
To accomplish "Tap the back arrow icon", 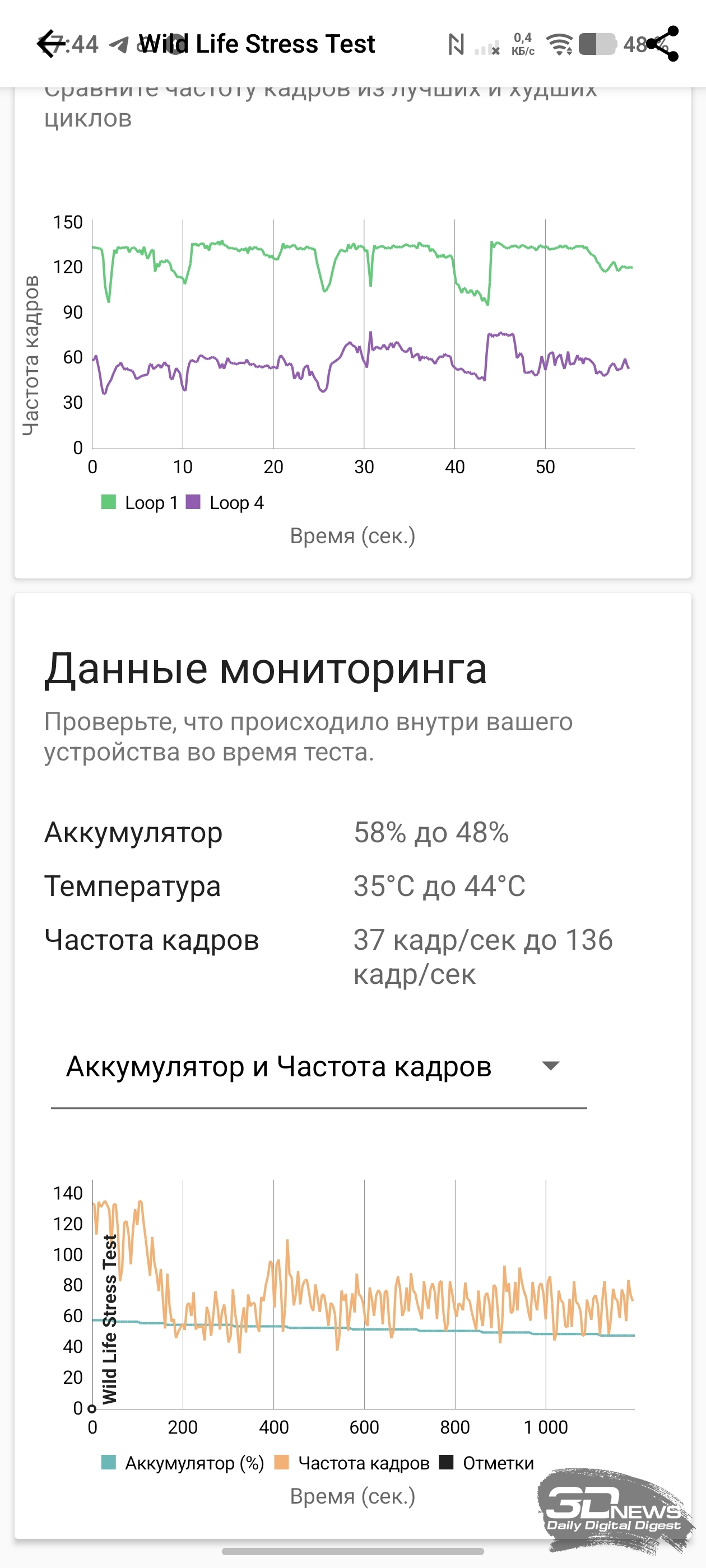I will coord(50,44).
